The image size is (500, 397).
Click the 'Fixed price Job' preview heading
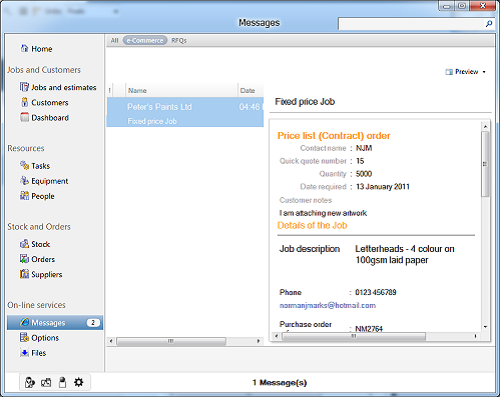(x=305, y=102)
